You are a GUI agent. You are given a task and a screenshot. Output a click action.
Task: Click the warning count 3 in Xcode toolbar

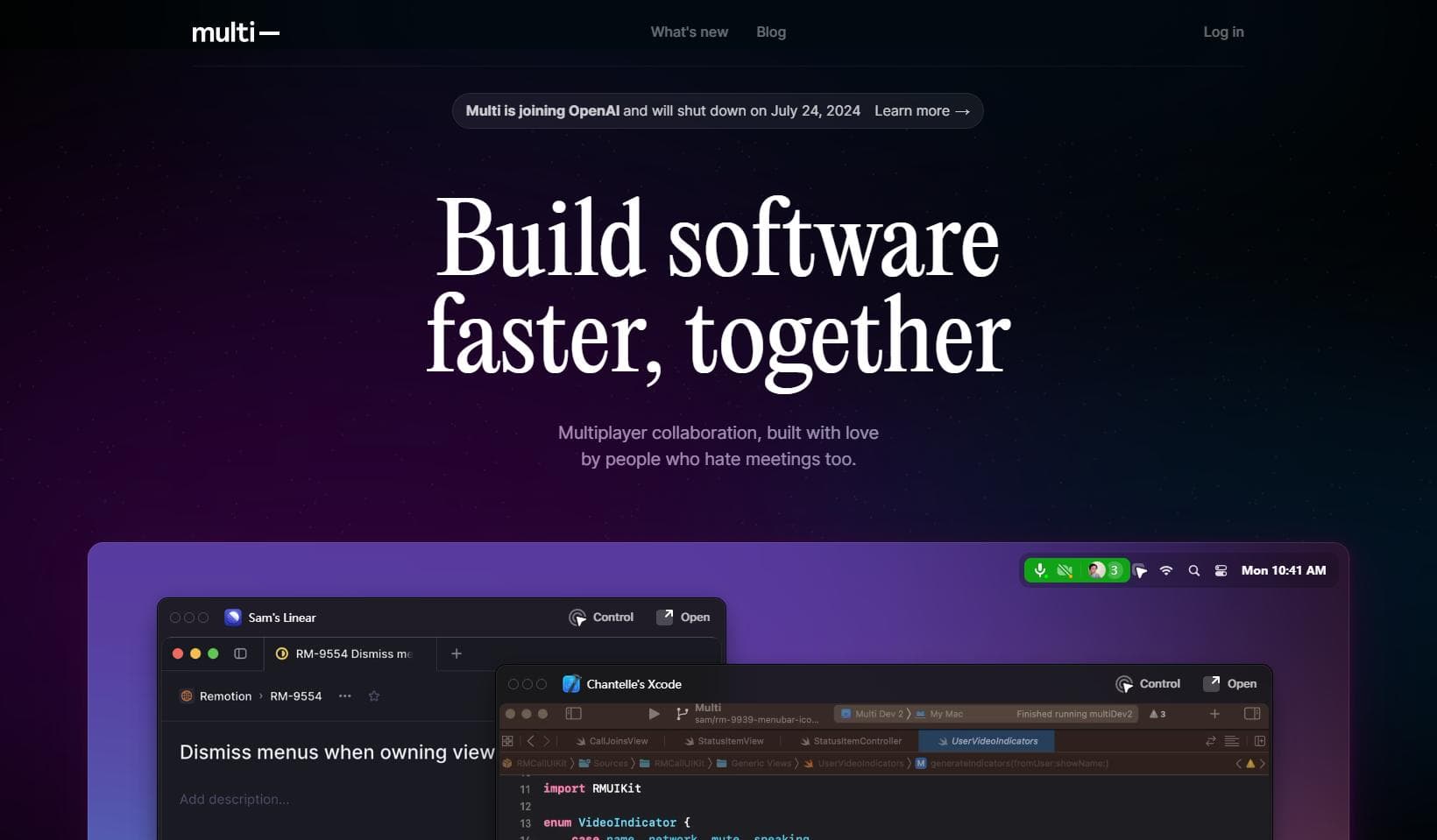[x=1157, y=714]
